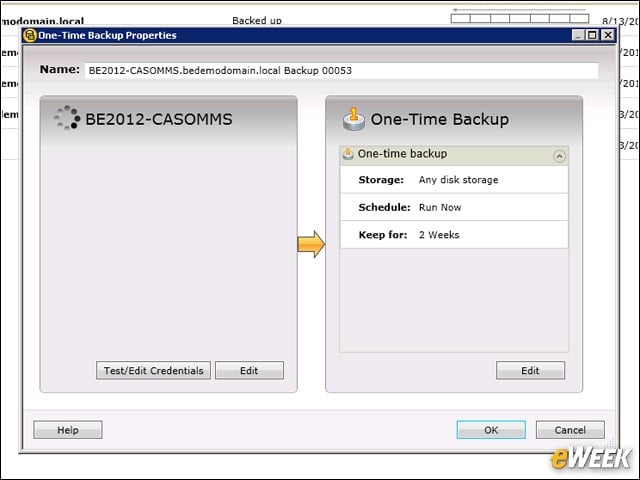Image resolution: width=640 pixels, height=480 pixels.
Task: Click the One-Time Backup Properties title bar icon
Action: pyautogui.click(x=30, y=36)
